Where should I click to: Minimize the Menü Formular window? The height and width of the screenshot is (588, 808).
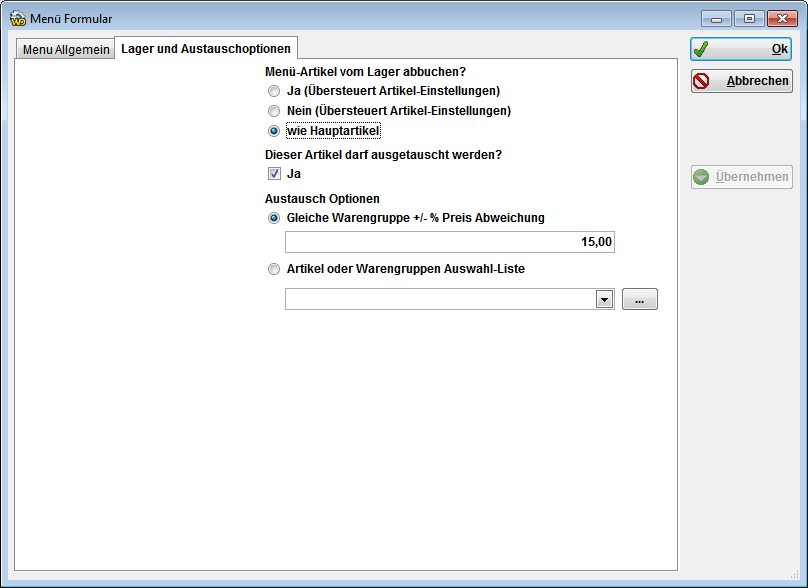(x=716, y=19)
